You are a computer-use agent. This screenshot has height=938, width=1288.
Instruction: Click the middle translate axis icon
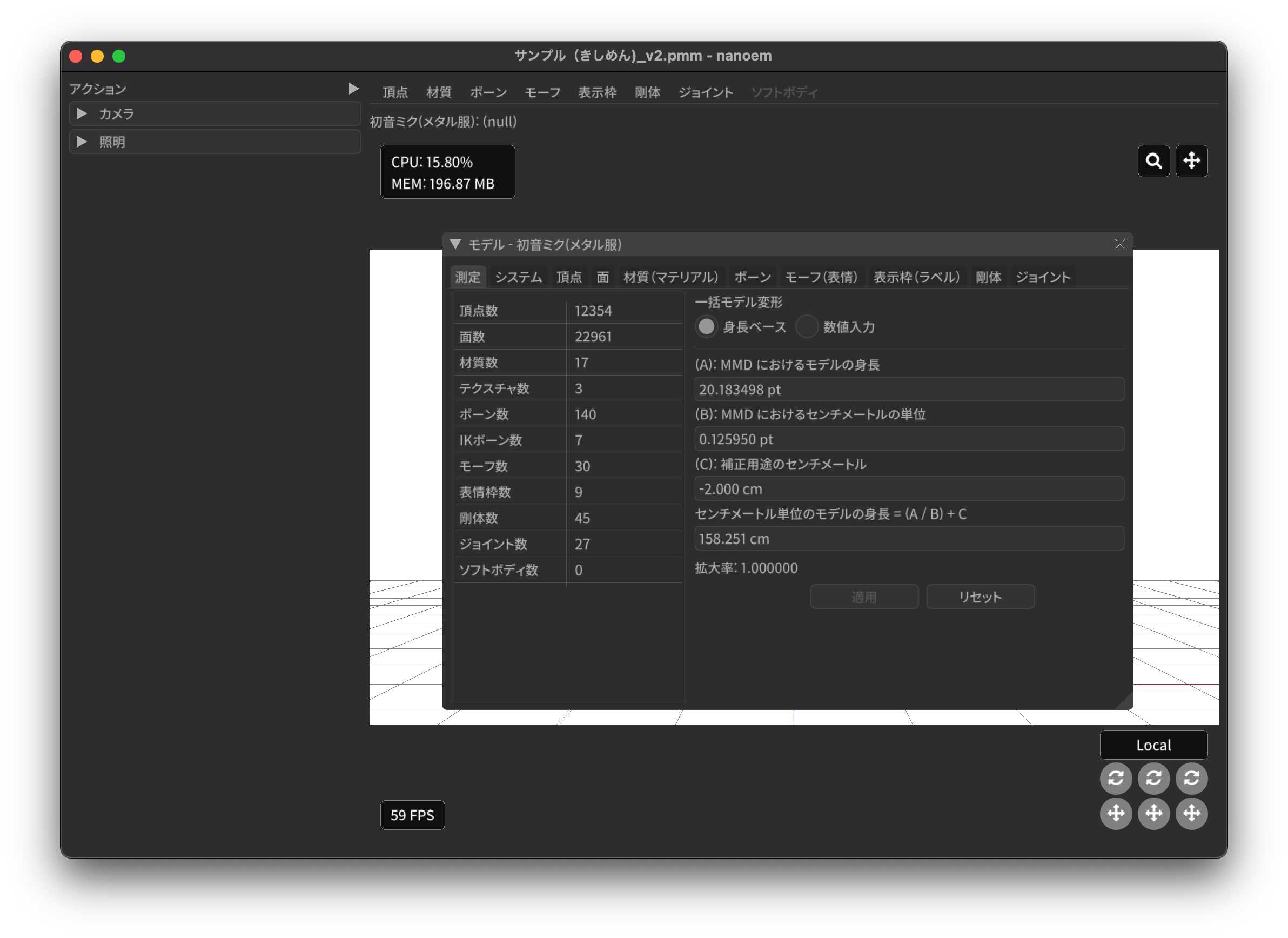(x=1153, y=814)
